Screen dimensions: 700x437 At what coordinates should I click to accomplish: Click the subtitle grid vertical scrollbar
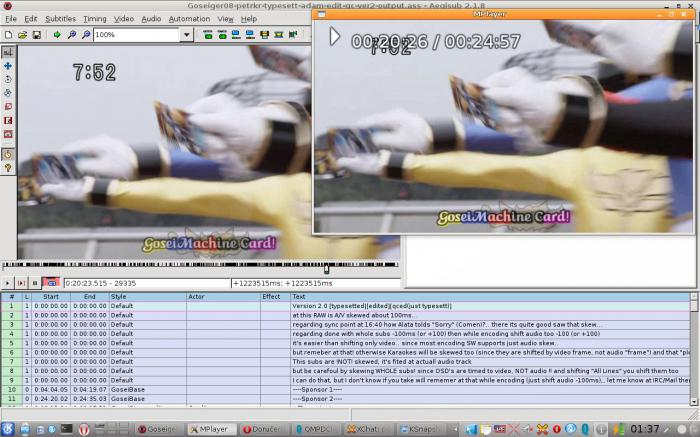point(694,349)
